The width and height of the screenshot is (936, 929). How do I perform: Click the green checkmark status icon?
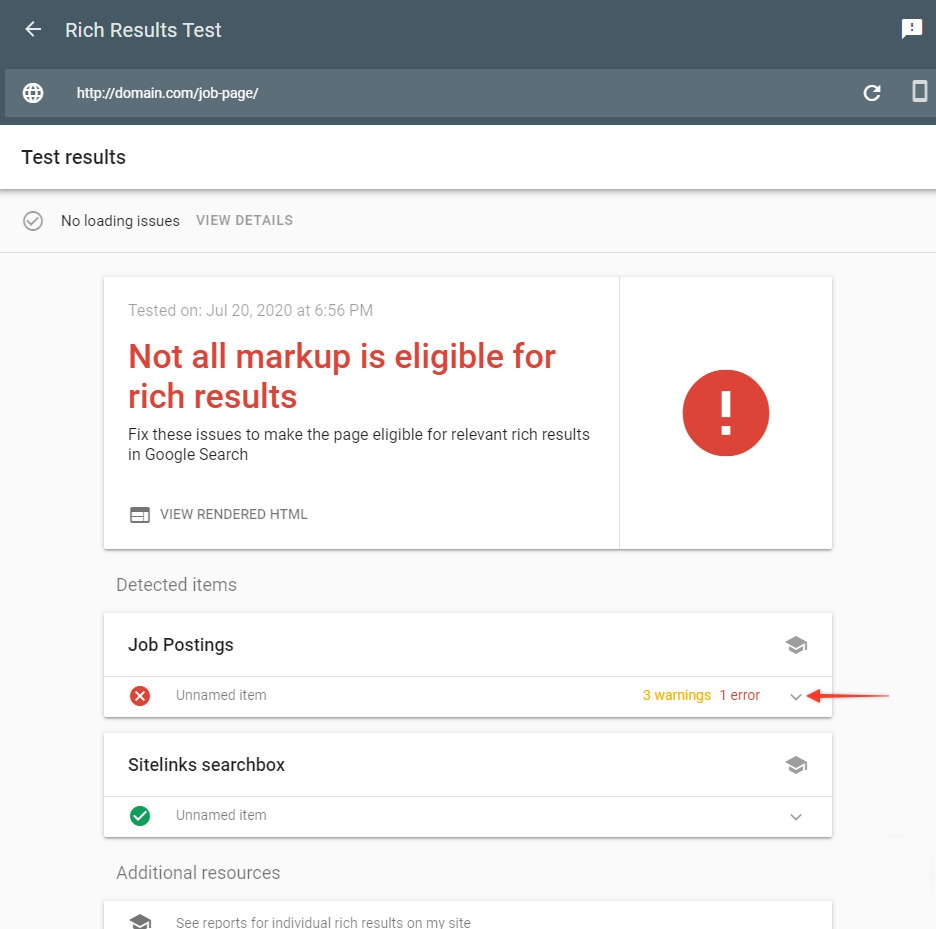[x=140, y=816]
